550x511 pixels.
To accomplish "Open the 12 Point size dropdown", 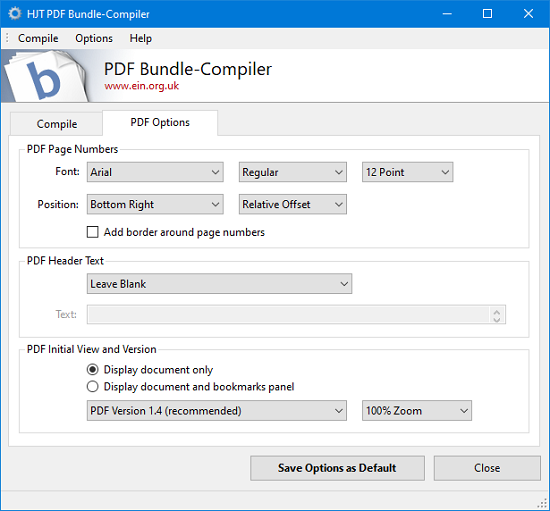I will coord(407,172).
